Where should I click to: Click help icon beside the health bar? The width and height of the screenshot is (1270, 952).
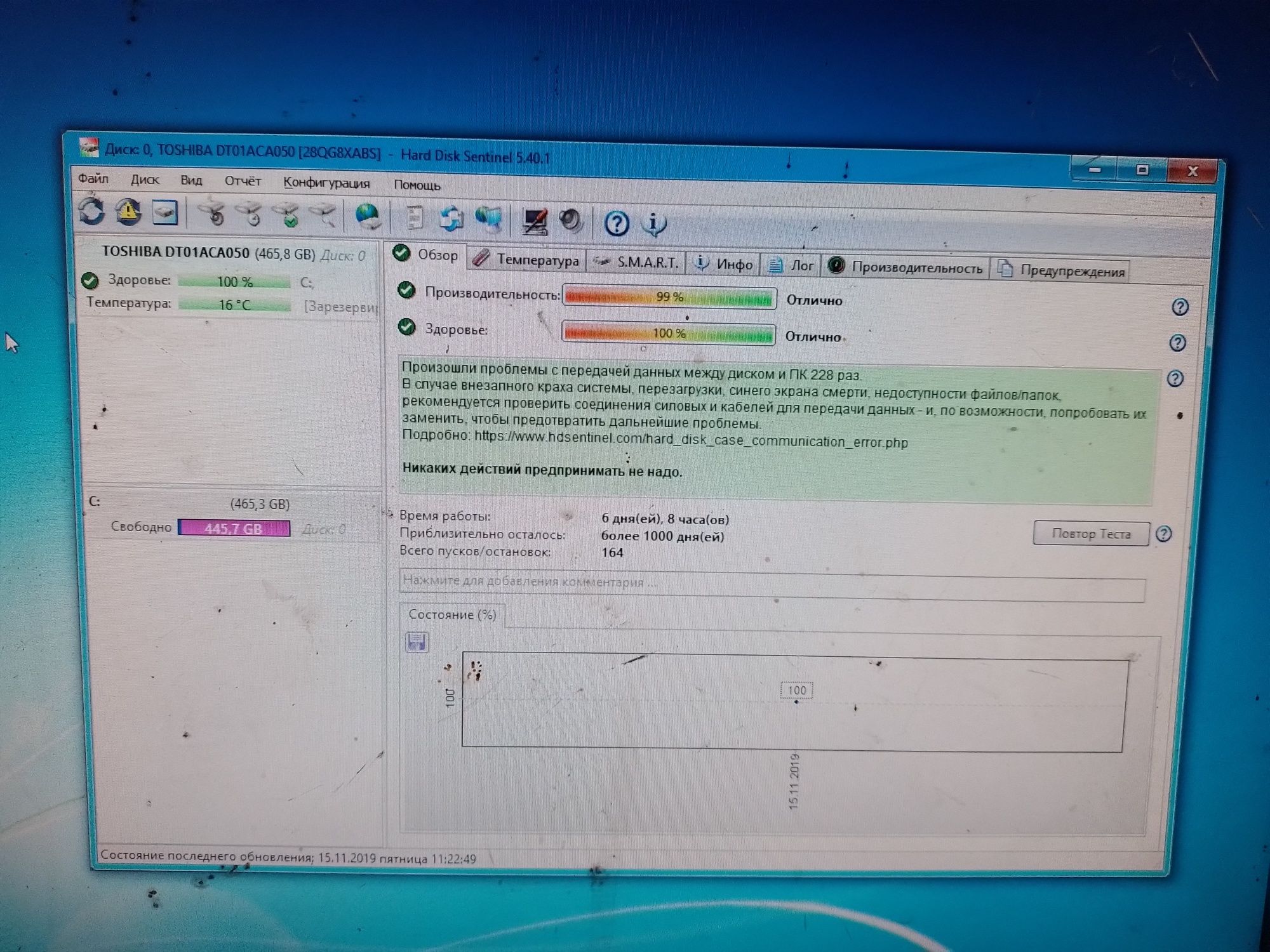tap(1178, 343)
